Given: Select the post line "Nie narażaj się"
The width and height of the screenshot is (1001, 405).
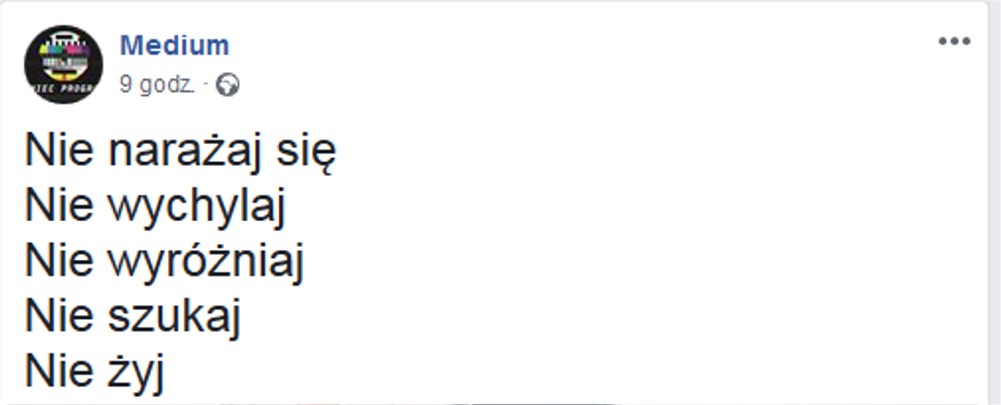Looking at the screenshot, I should point(181,153).
